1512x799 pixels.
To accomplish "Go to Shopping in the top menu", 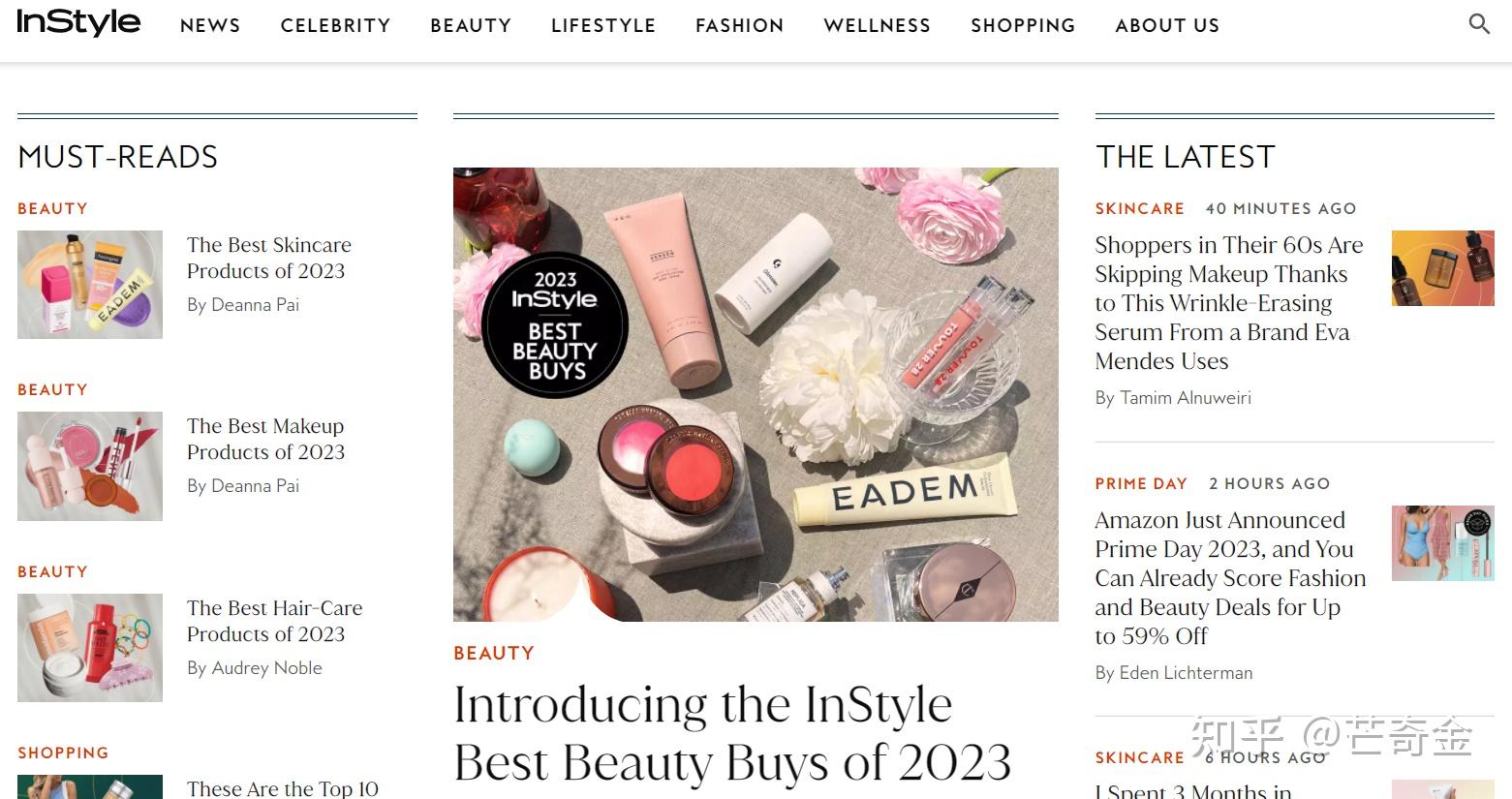I will [1023, 25].
